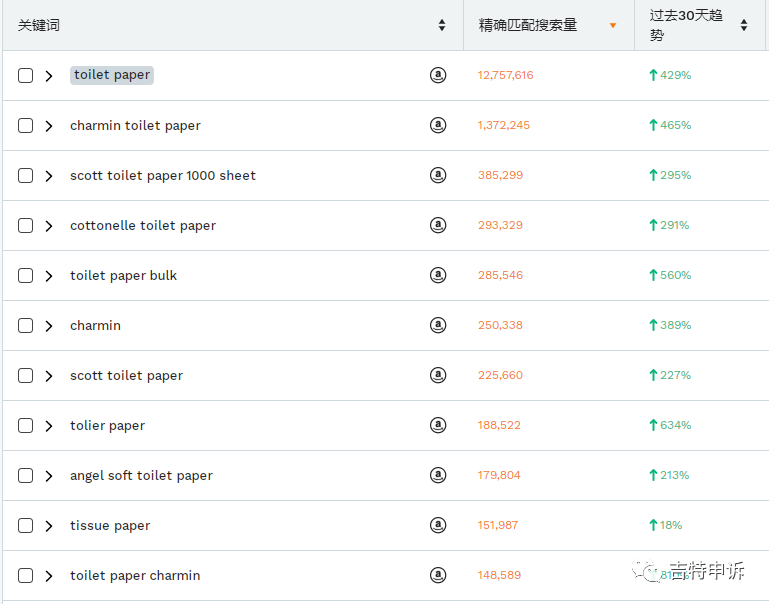Click the 过去30天趋势 column header
Image resolution: width=769 pixels, height=604 pixels.
pyautogui.click(x=686, y=25)
